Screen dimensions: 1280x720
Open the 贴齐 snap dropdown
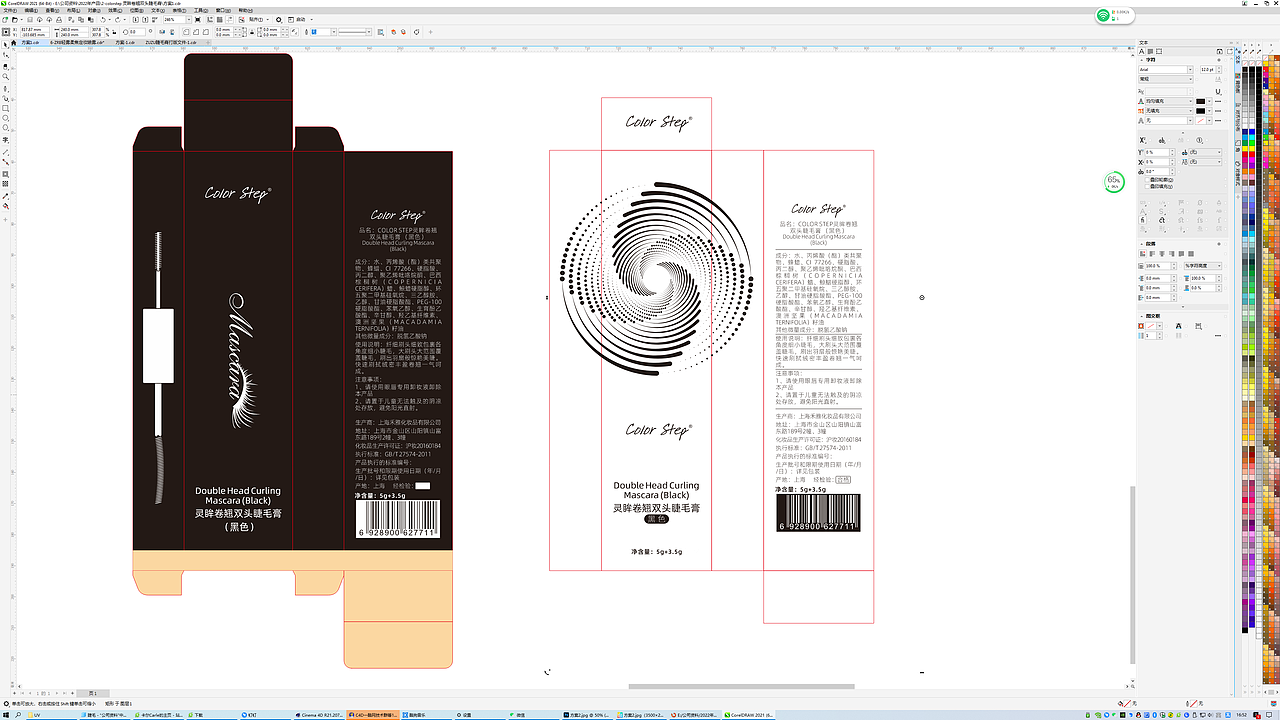tap(268, 20)
